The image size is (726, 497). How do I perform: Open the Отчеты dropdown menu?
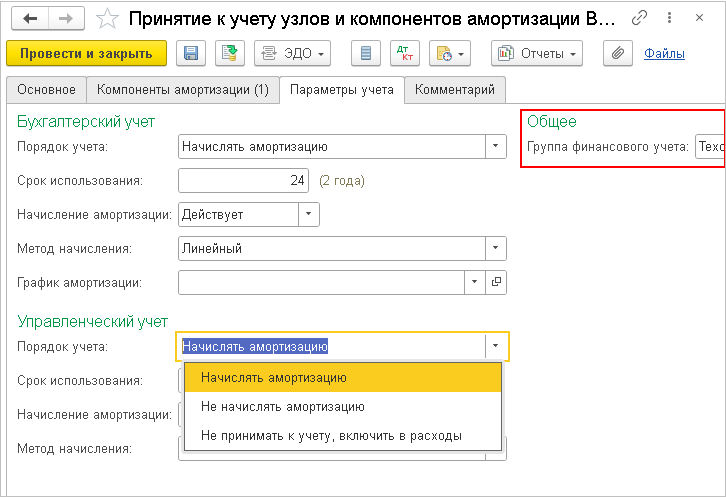coord(537,54)
